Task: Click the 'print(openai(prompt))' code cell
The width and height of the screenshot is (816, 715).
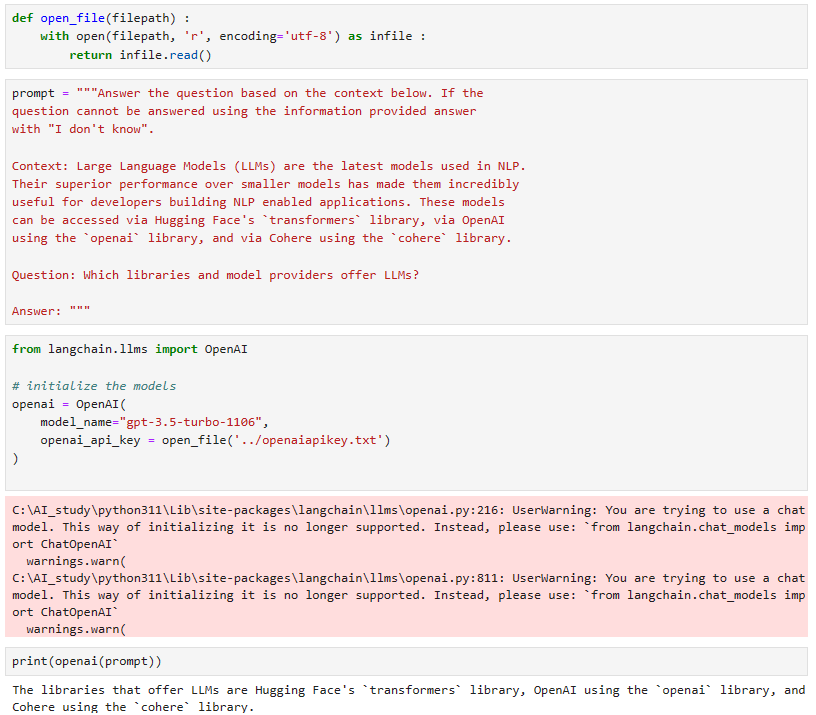Action: pos(406,661)
